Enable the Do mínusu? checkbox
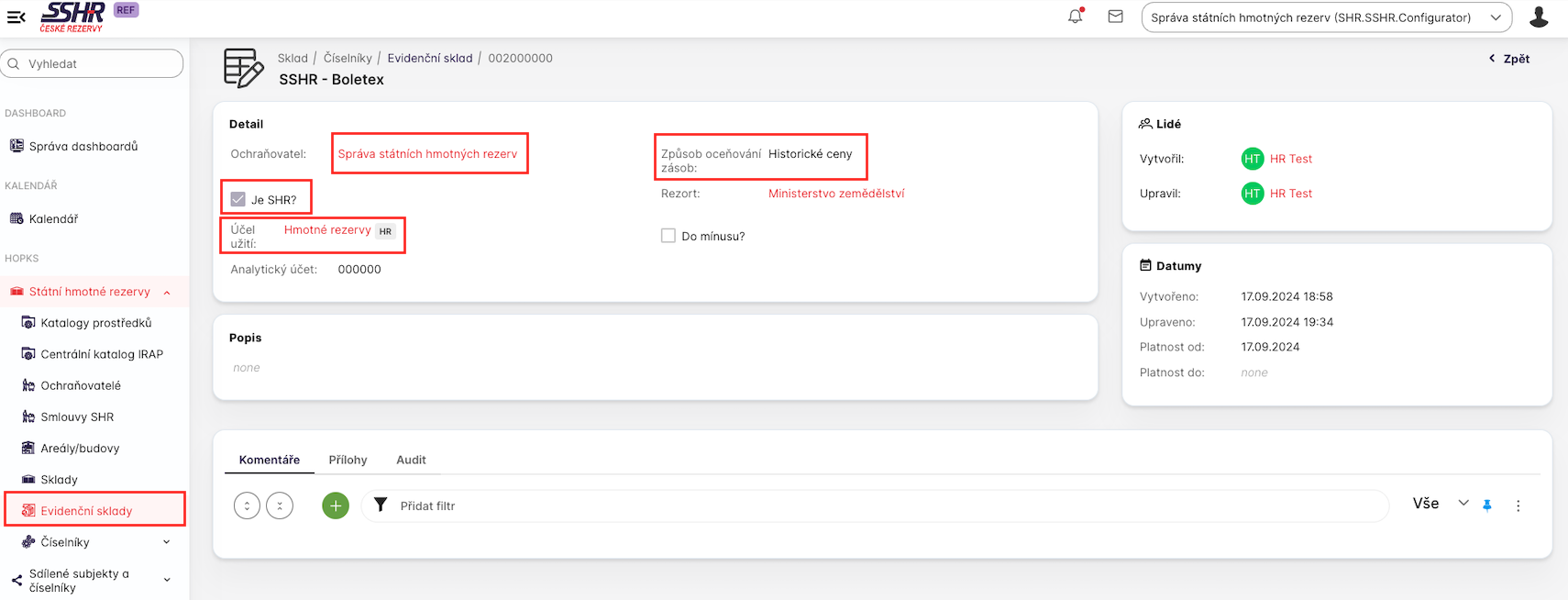The height and width of the screenshot is (600, 1568). tap(668, 236)
